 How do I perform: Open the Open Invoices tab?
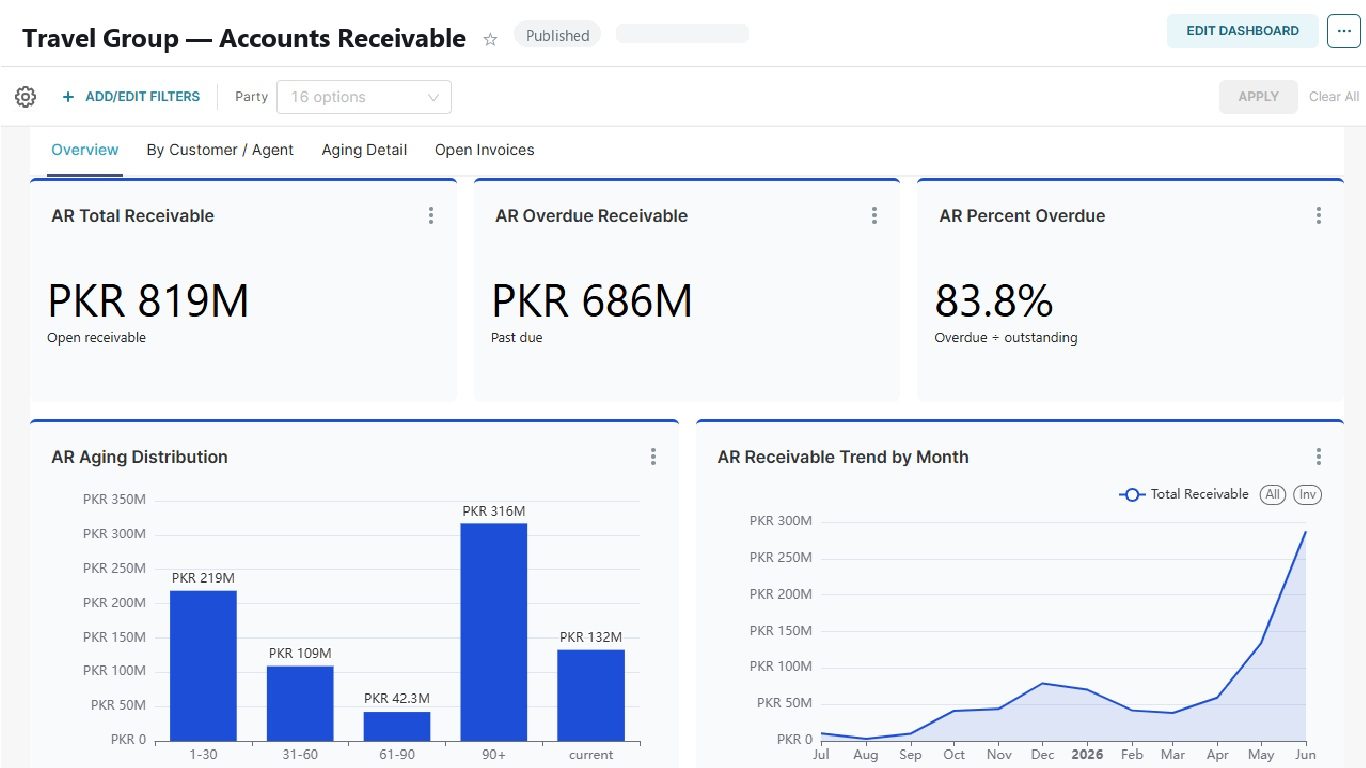click(484, 150)
